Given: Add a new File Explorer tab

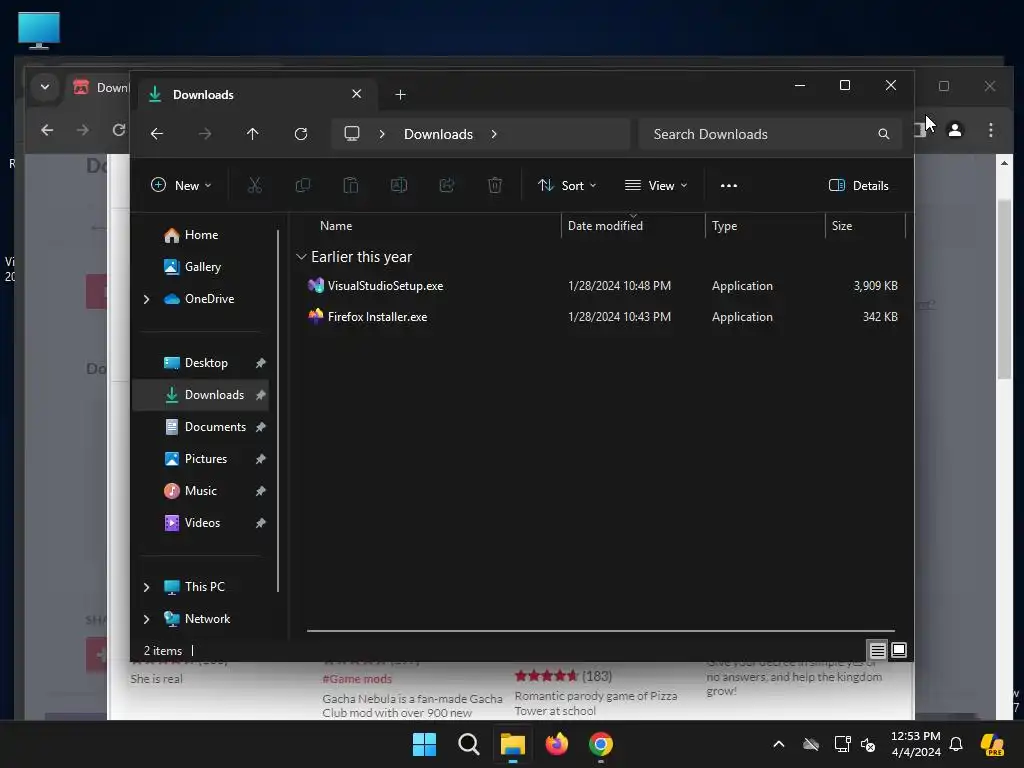Looking at the screenshot, I should click(400, 95).
